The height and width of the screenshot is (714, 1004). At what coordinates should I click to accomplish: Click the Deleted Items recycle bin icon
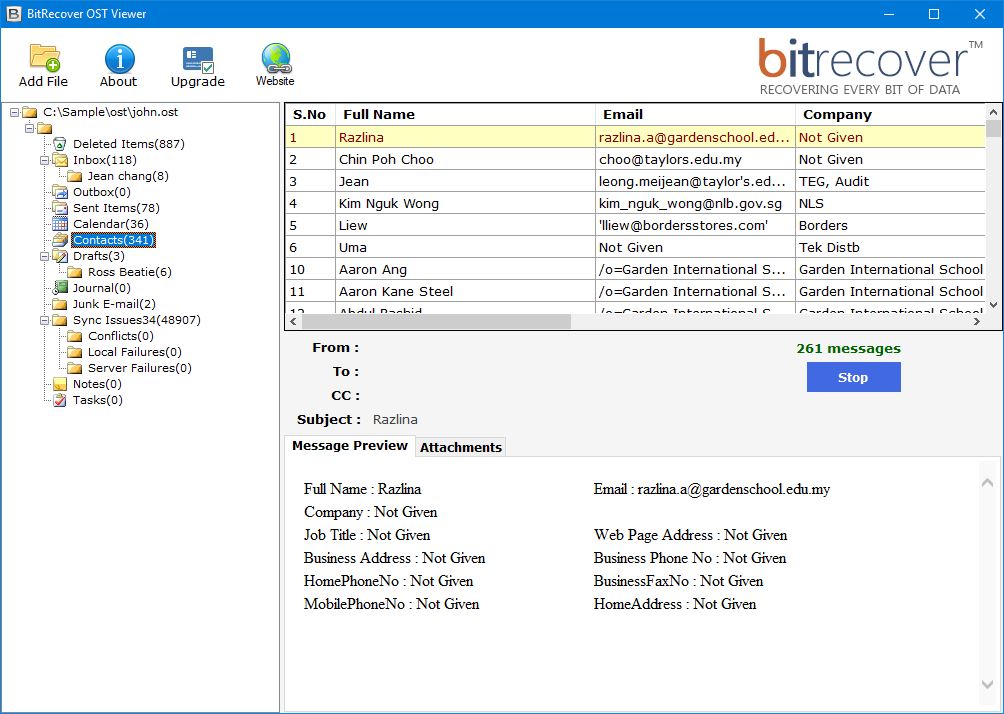point(60,143)
